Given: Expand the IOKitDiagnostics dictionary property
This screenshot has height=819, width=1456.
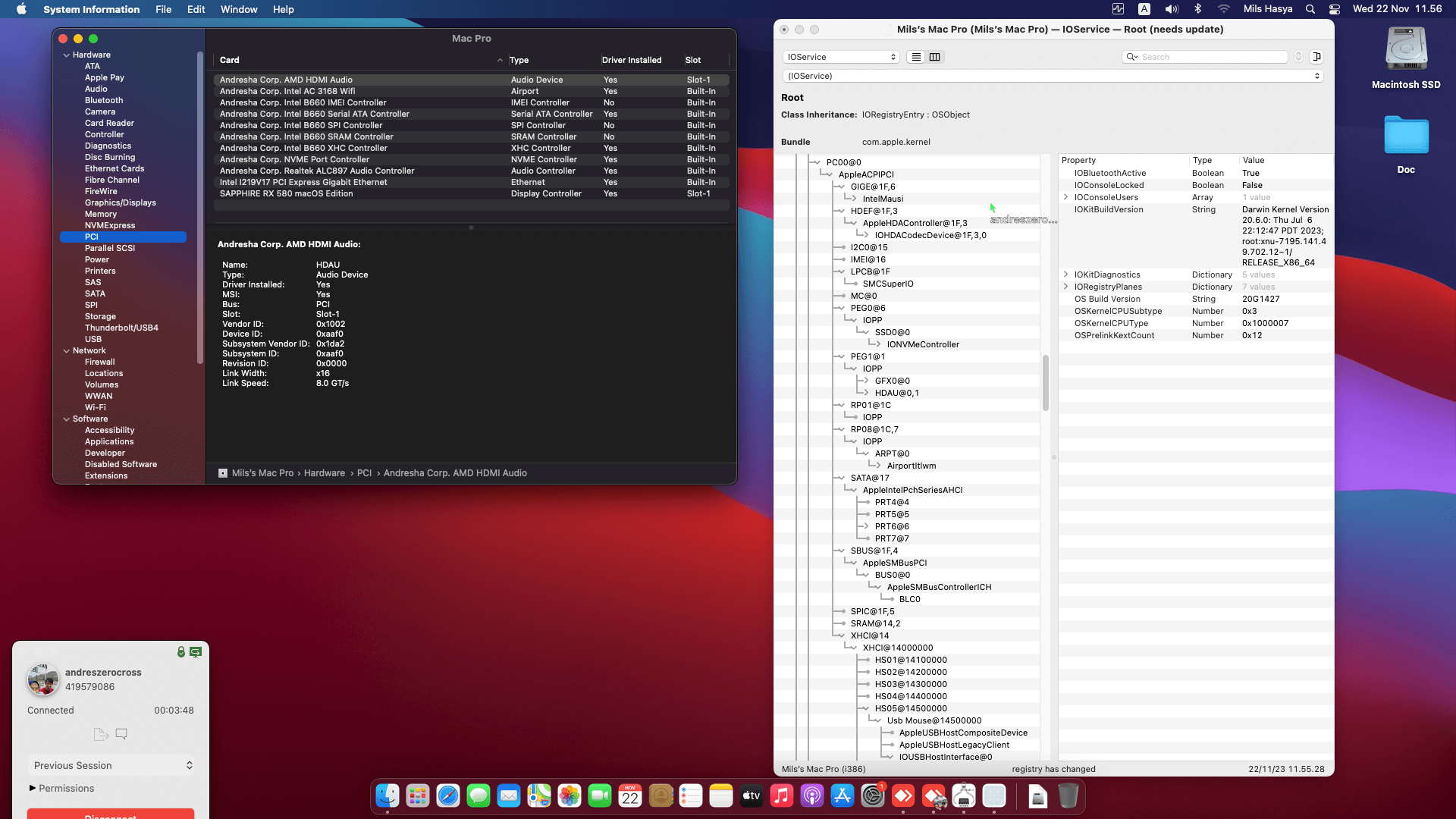Looking at the screenshot, I should (x=1066, y=275).
